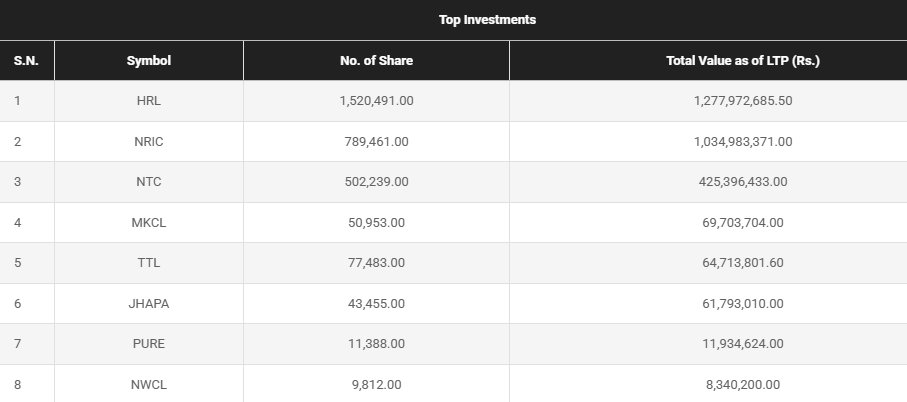
Task: Select the HRL symbol cell
Action: point(149,101)
